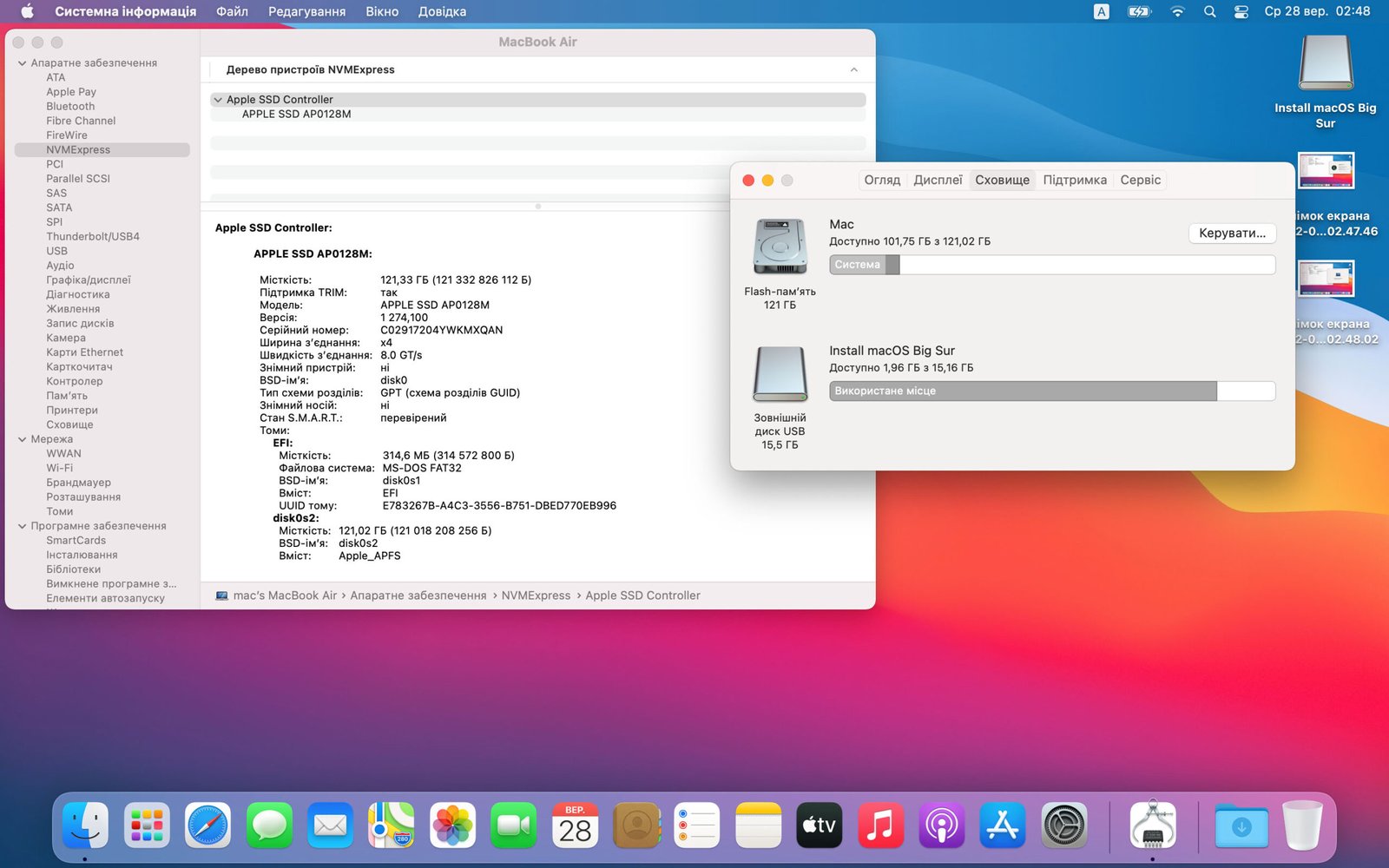Switch to the Підтримка tab
The image size is (1389, 868).
1075,180
